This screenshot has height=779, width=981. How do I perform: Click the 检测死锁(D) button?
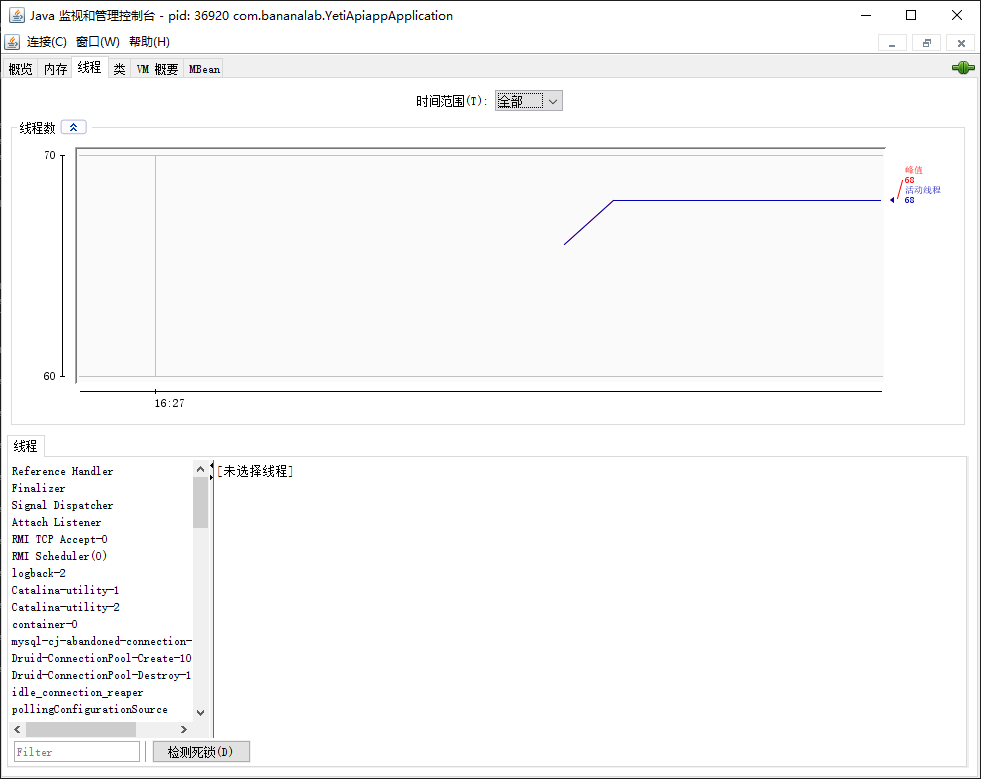(x=201, y=751)
